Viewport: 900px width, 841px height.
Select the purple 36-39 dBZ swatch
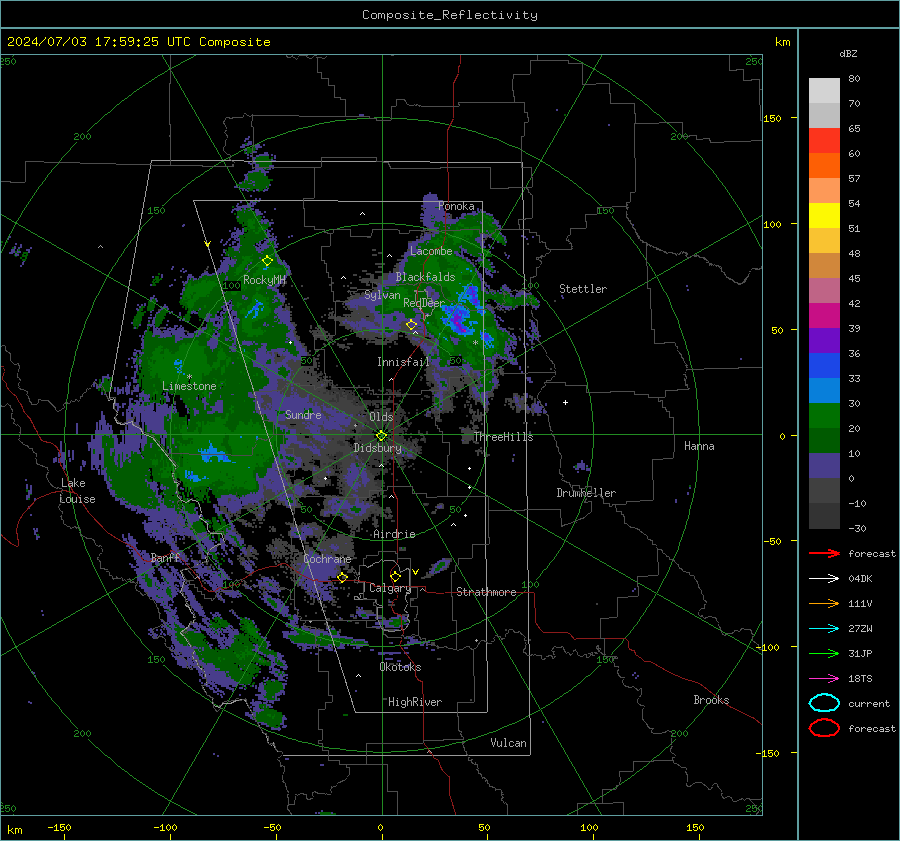[824, 341]
